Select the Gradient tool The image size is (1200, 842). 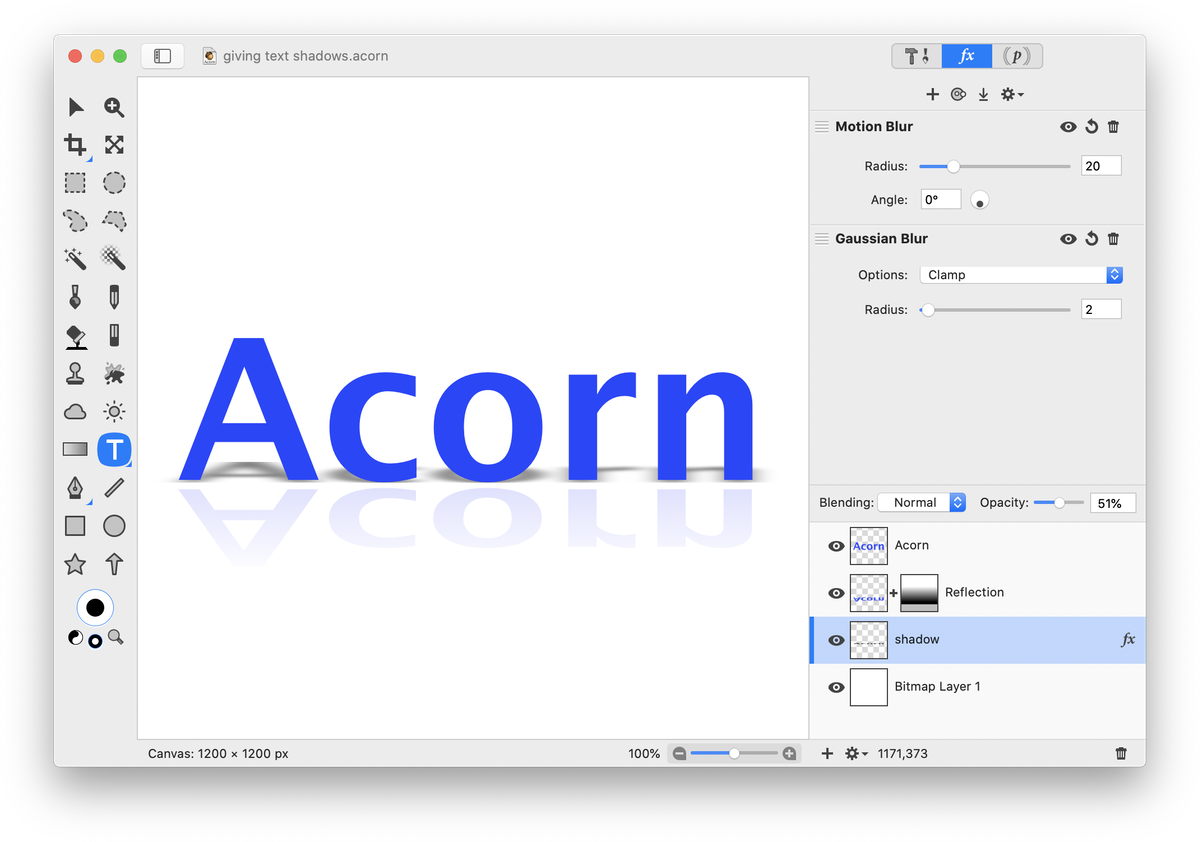coord(76,449)
